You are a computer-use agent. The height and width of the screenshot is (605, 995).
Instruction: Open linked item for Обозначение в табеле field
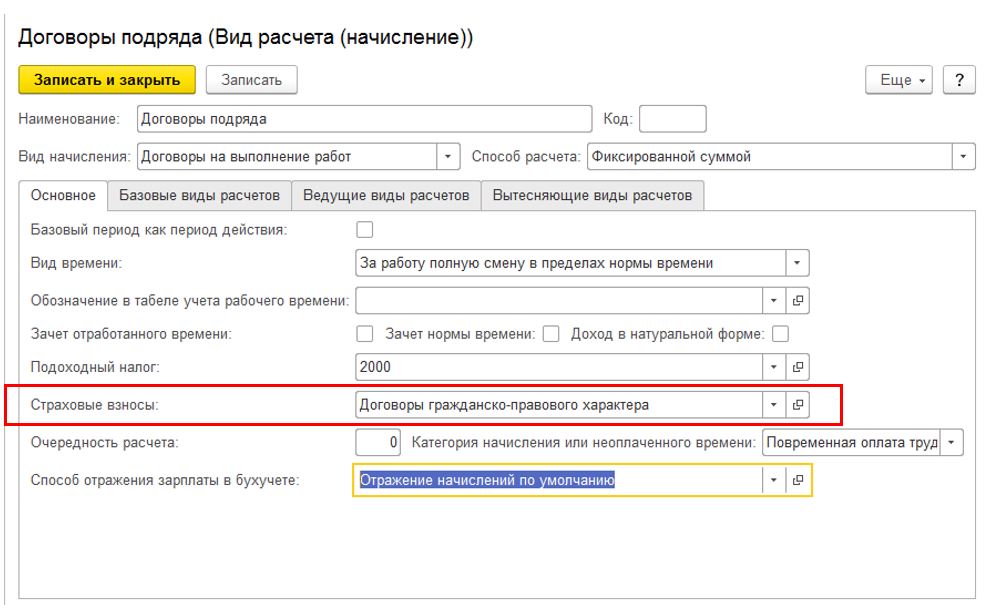coord(798,300)
